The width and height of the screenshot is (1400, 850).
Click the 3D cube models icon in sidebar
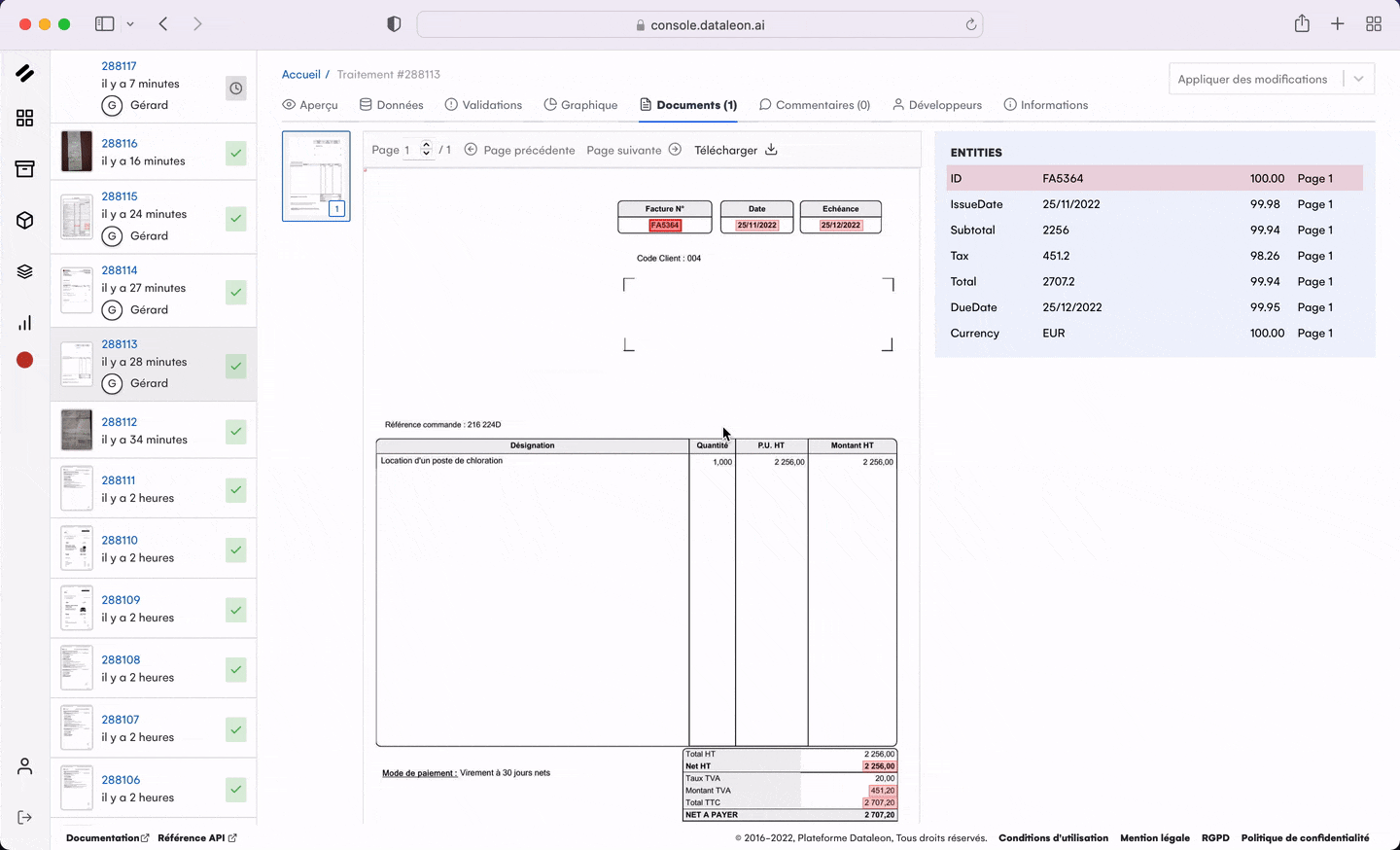[x=24, y=220]
